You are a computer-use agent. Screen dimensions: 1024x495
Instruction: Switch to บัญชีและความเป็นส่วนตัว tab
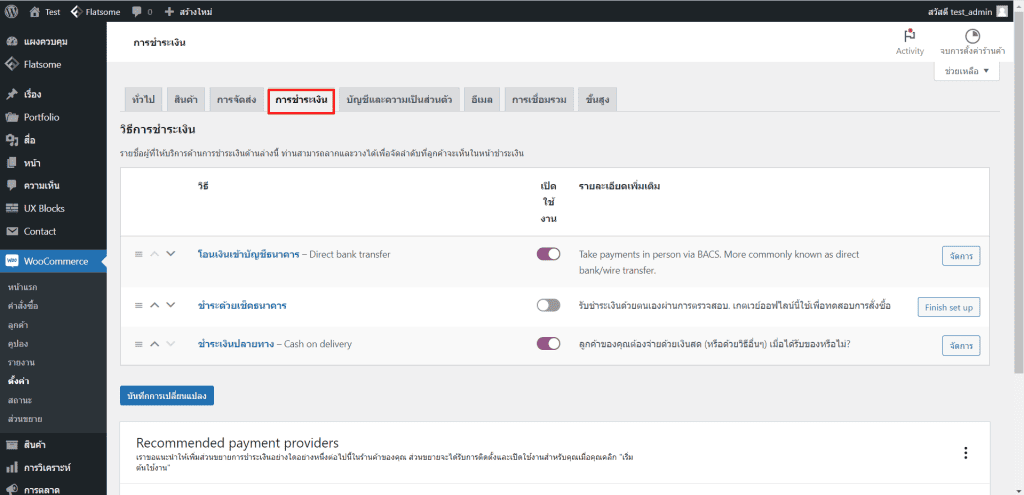[x=400, y=101]
